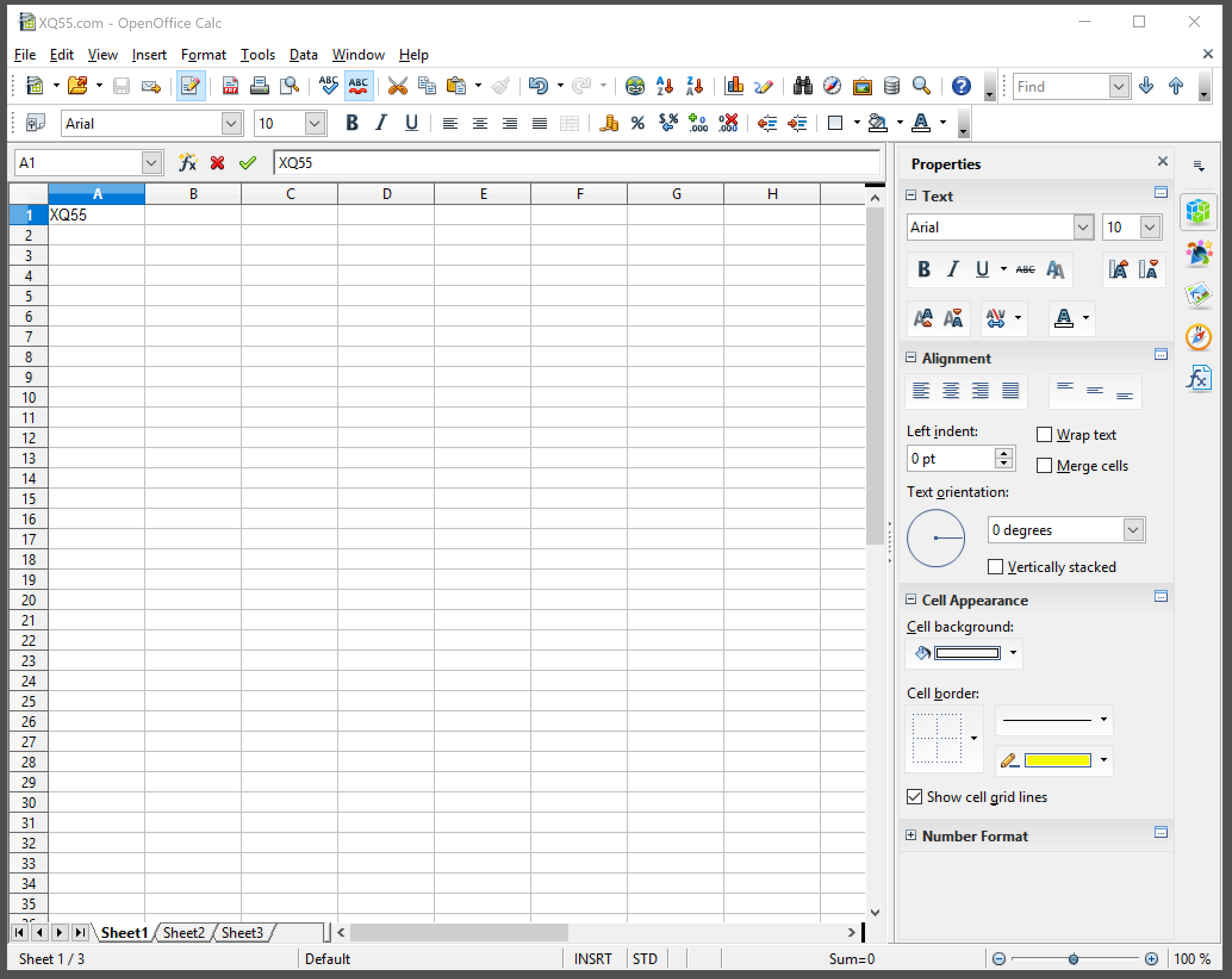Check the Merge cells option
Screen dimensions: 1232x979
coord(1044,466)
